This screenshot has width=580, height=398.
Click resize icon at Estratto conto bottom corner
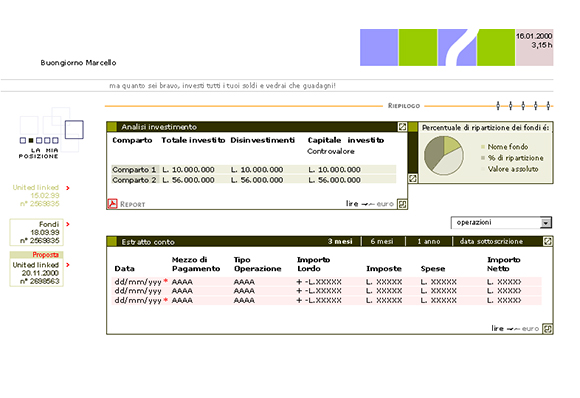(x=547, y=328)
